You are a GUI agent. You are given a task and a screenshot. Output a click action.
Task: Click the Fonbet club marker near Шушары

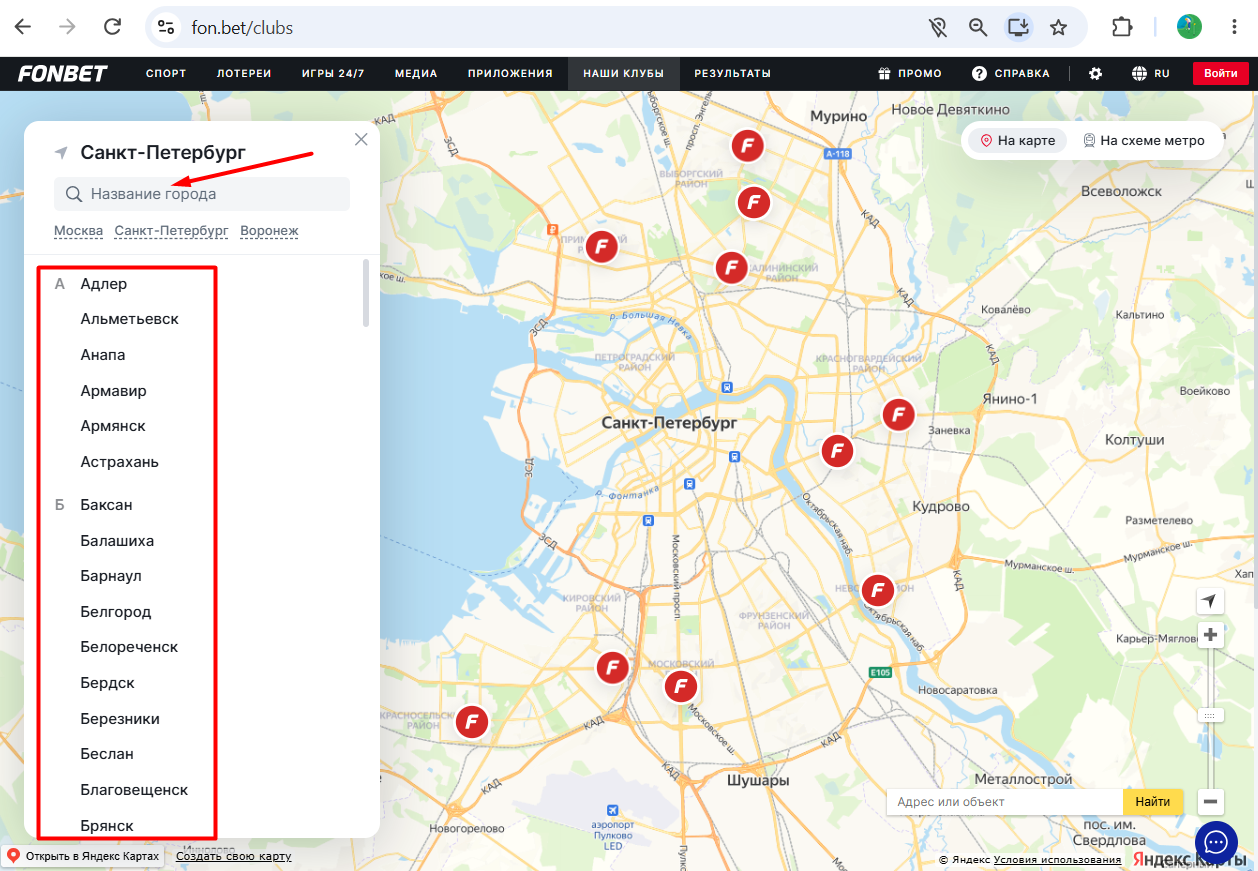pyautogui.click(x=680, y=686)
